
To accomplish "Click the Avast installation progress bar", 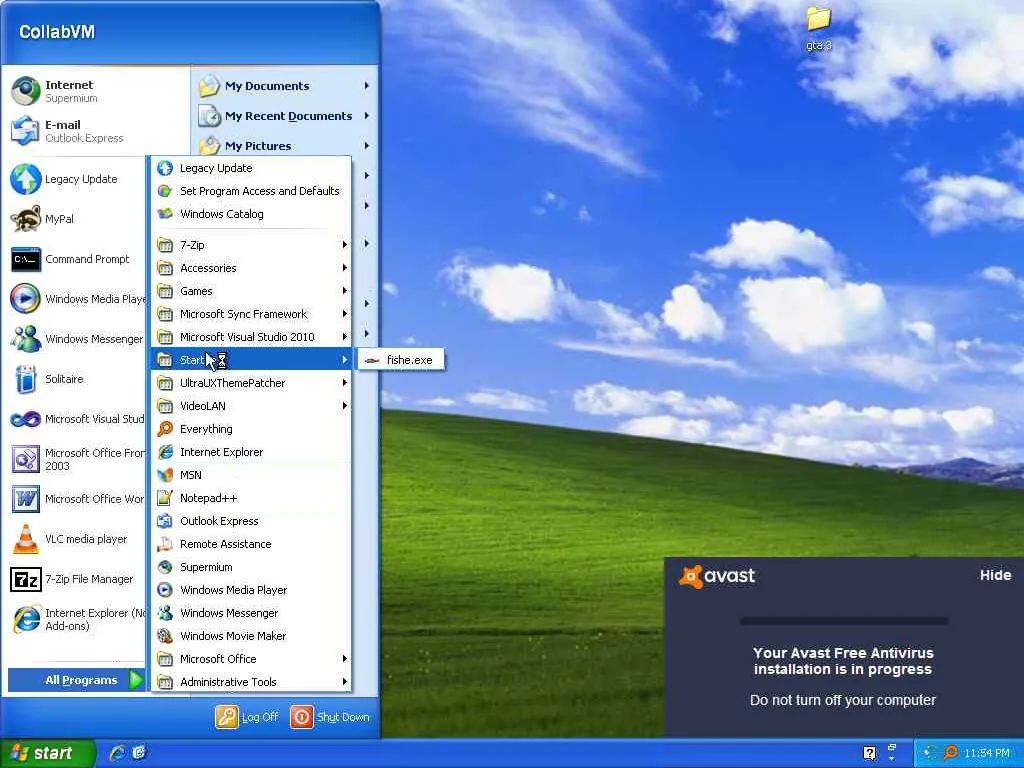I will click(844, 621).
